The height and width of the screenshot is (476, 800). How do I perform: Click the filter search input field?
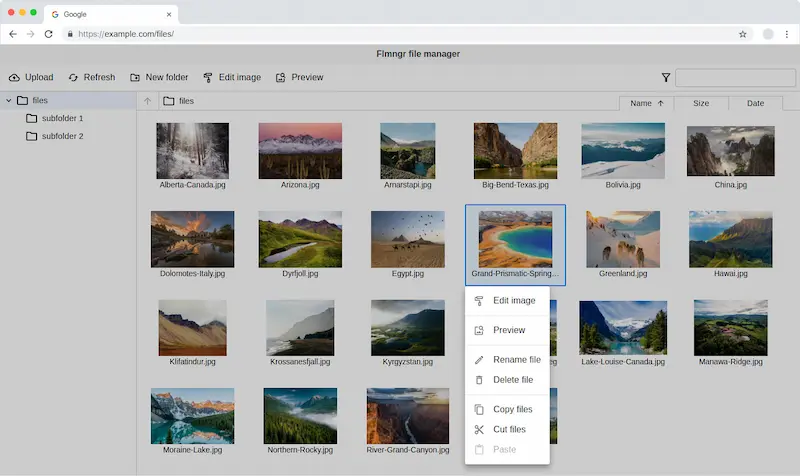735,78
